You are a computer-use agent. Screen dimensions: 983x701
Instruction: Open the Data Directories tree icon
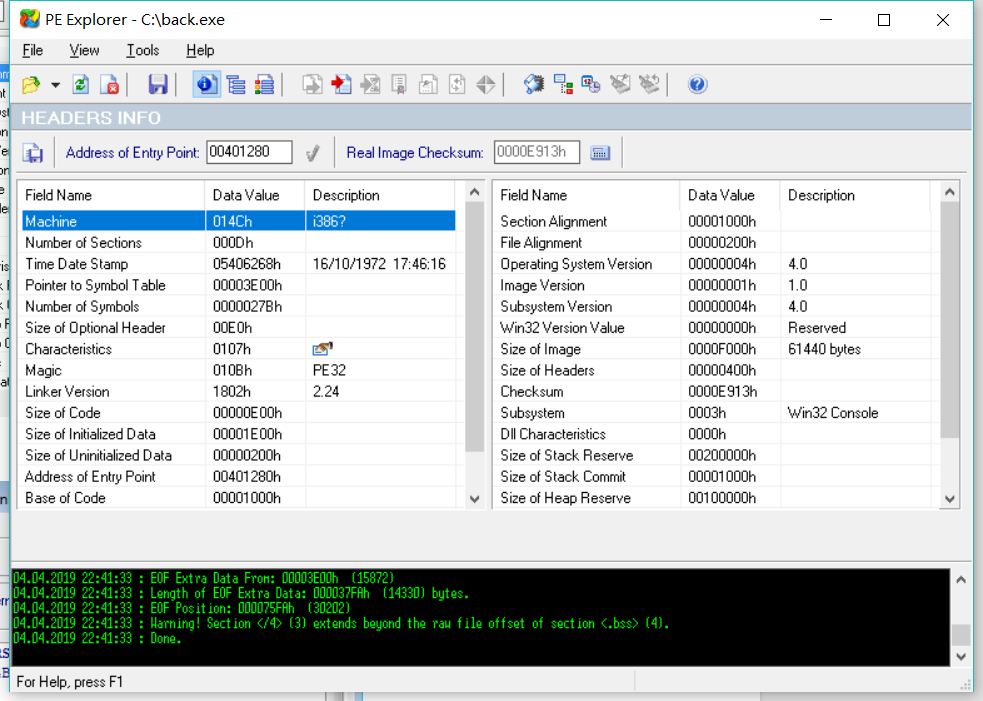(x=236, y=85)
